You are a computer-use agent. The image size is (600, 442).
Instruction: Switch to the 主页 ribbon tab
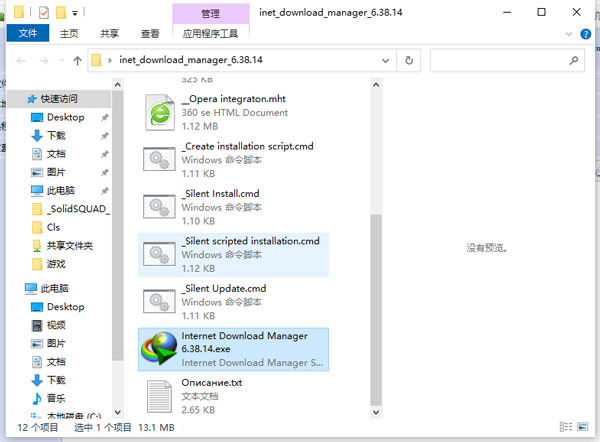pyautogui.click(x=69, y=34)
